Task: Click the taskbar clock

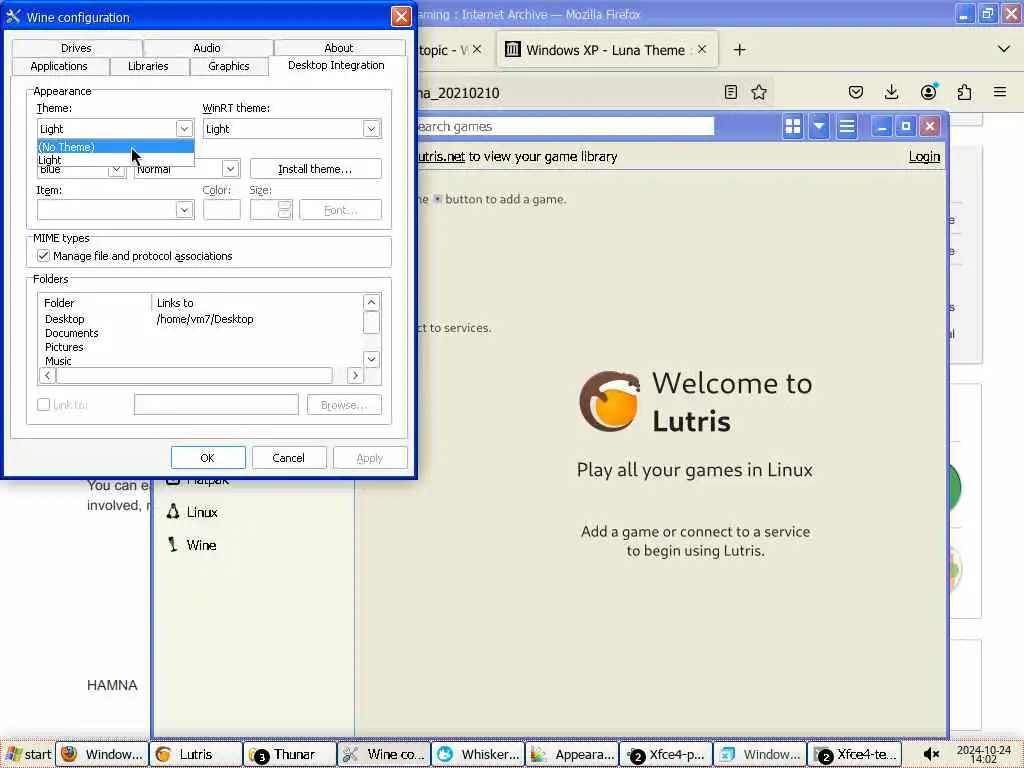Action: [x=983, y=754]
